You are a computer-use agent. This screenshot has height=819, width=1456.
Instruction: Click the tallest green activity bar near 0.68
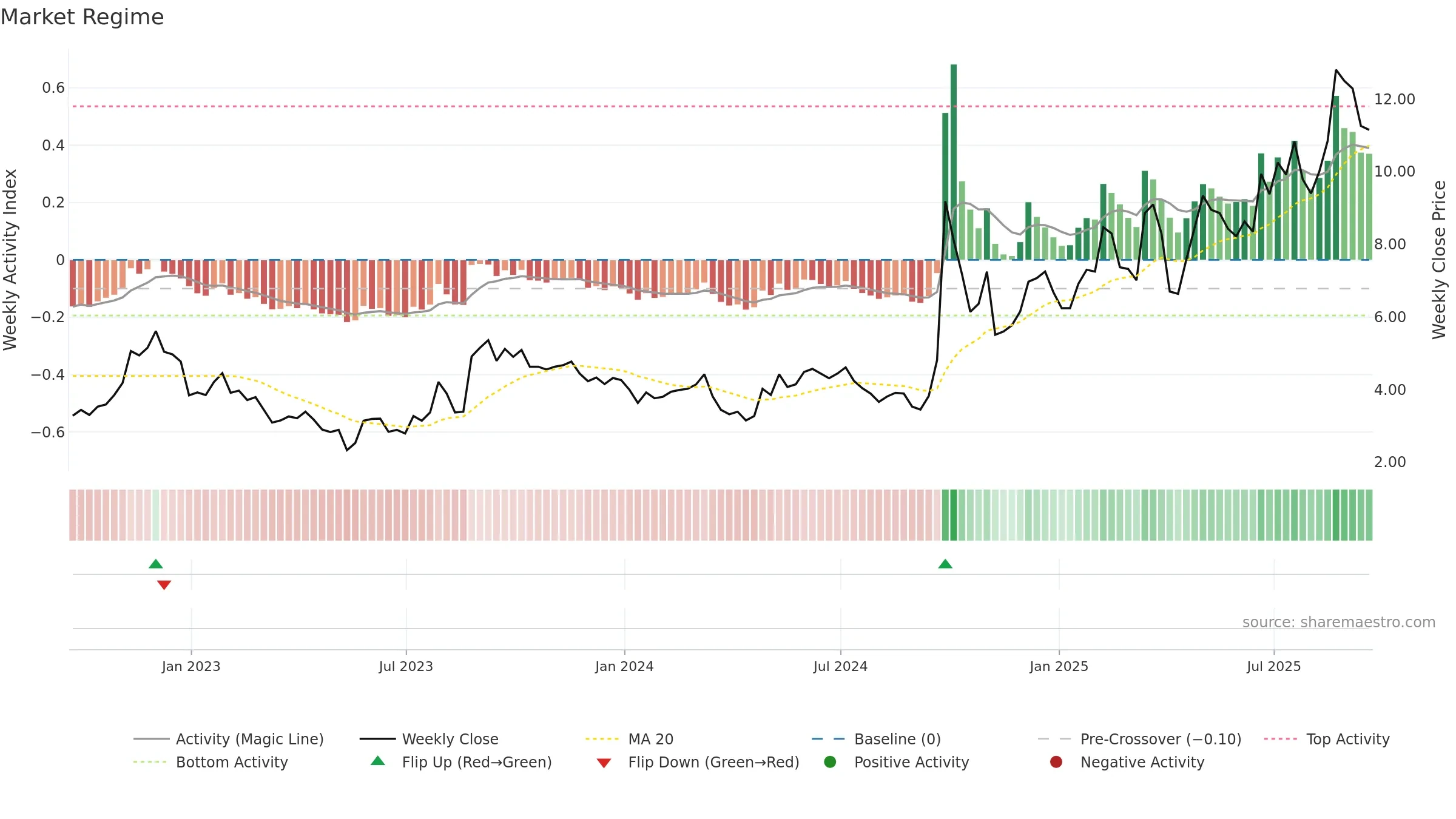pos(954,162)
